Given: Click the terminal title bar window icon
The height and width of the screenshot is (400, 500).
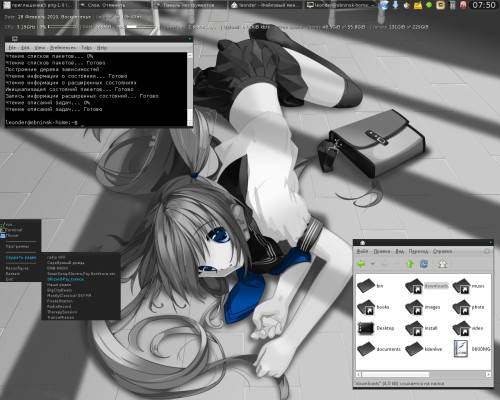Looking at the screenshot, I should (x=14, y=39).
